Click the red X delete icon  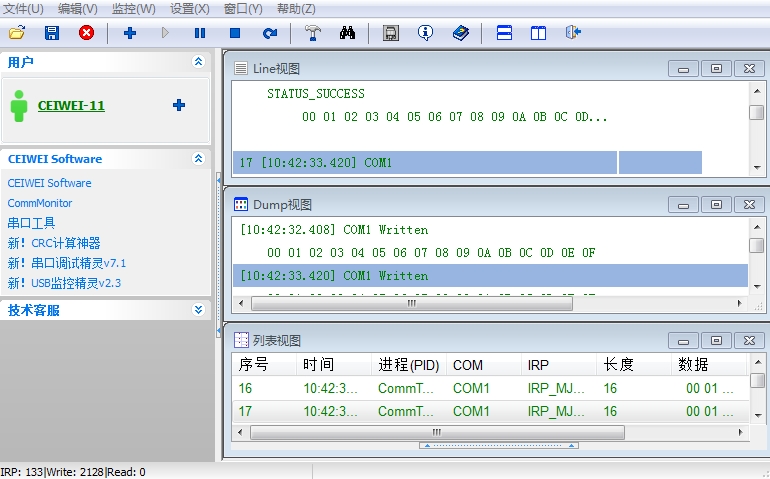[86, 33]
